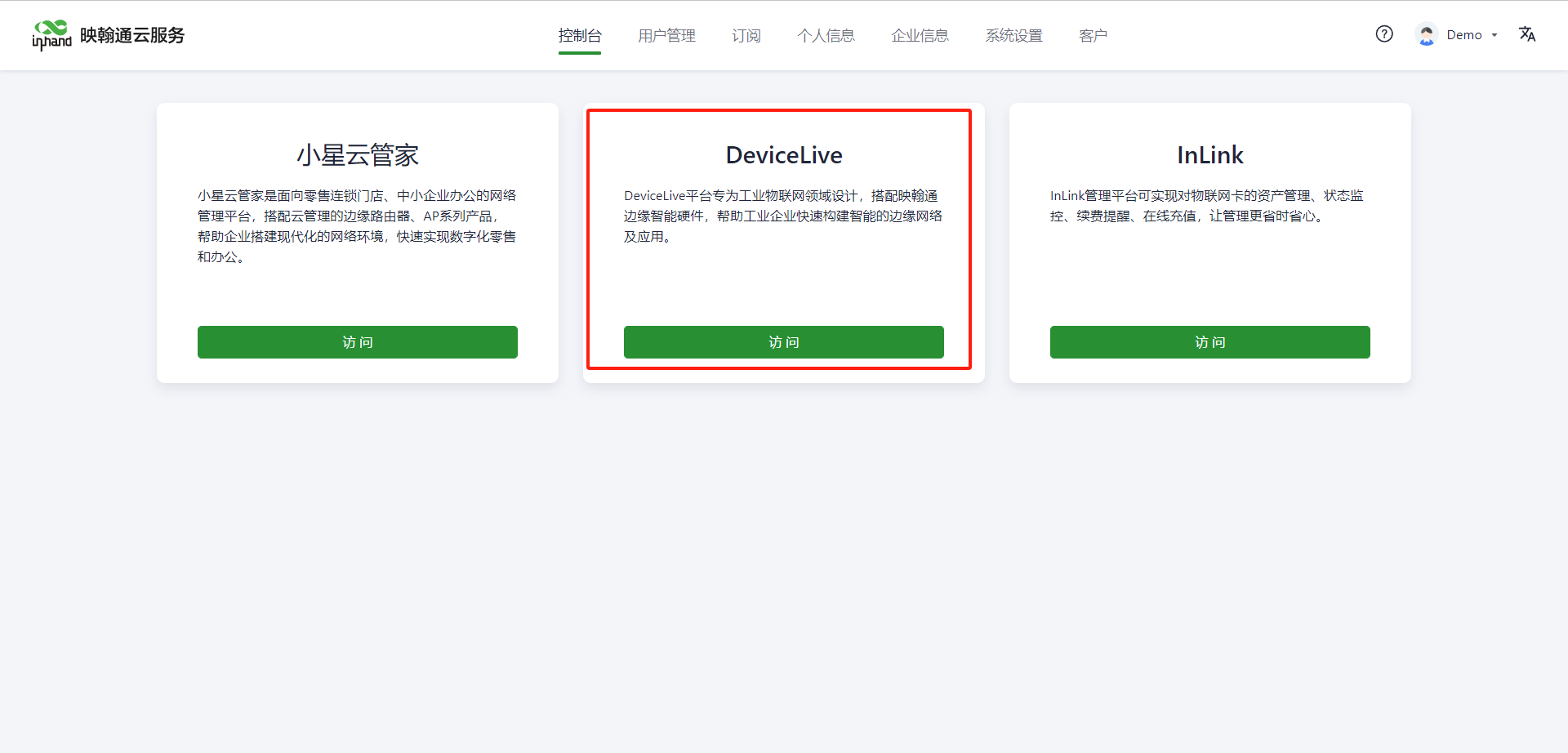The image size is (1568, 753).
Task: Go to the 订阅 tab
Action: point(746,35)
